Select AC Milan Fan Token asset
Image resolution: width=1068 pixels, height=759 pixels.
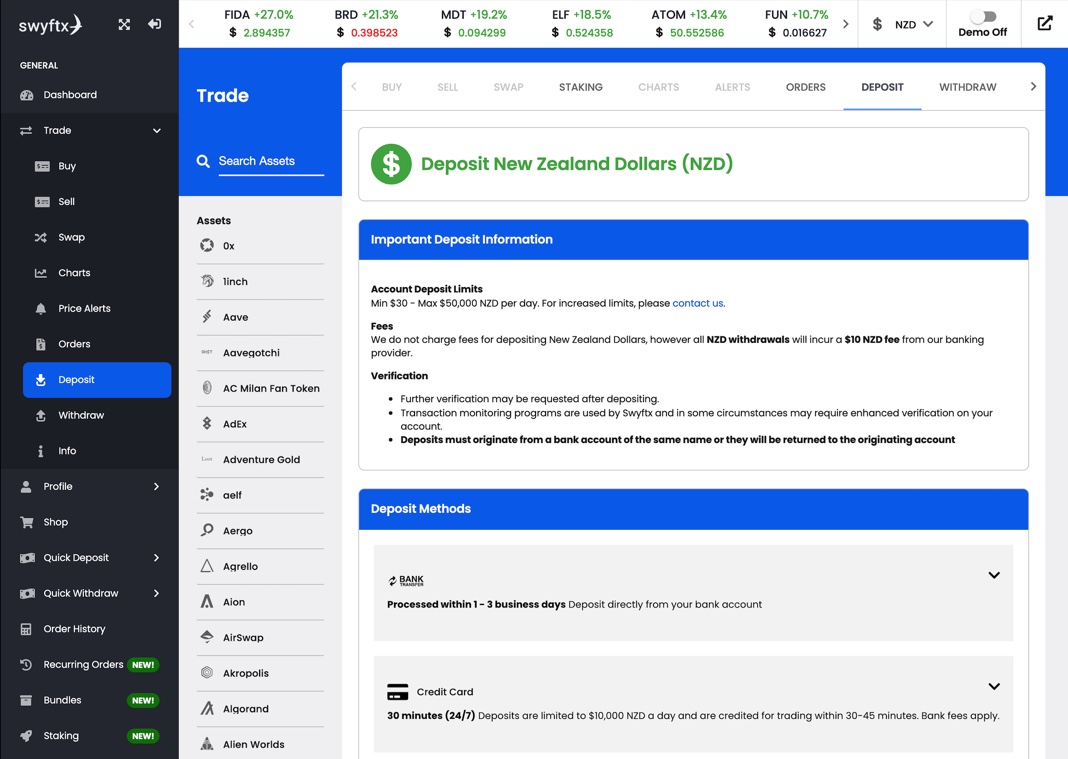260,388
